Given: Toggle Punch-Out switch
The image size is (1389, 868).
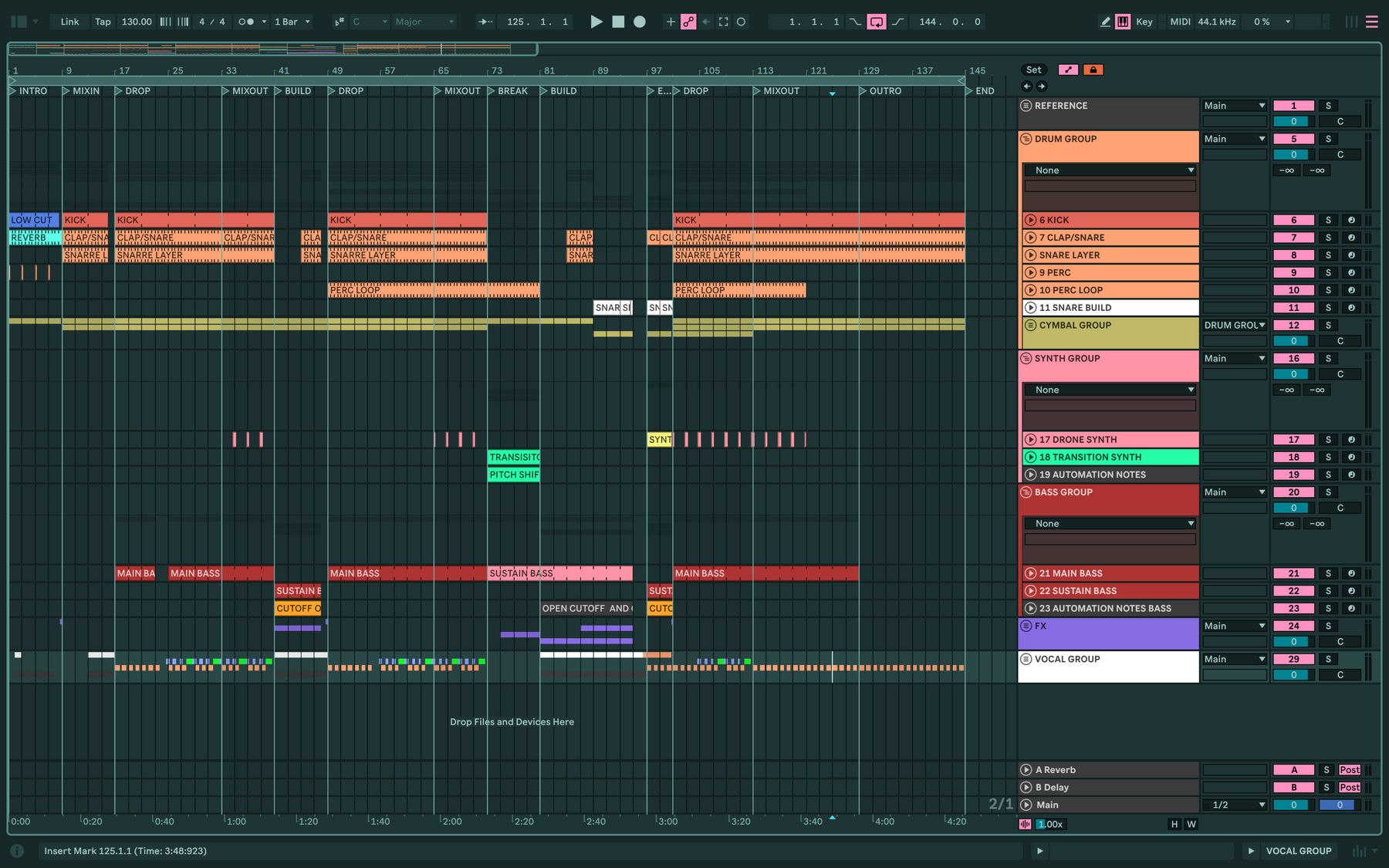Looking at the screenshot, I should pos(898,22).
